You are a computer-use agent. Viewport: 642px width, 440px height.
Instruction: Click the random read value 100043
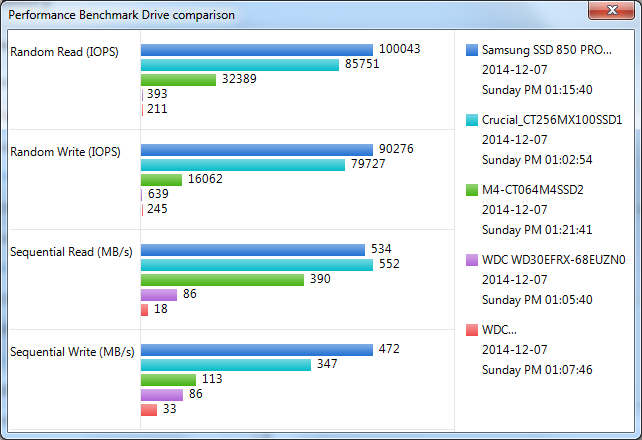point(400,49)
